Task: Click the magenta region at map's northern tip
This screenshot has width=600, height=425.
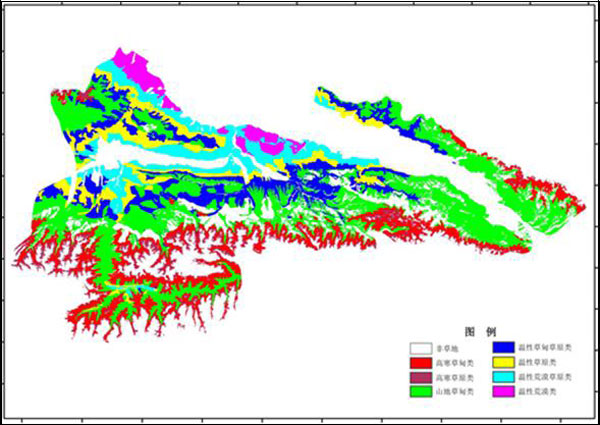Action: point(133,66)
